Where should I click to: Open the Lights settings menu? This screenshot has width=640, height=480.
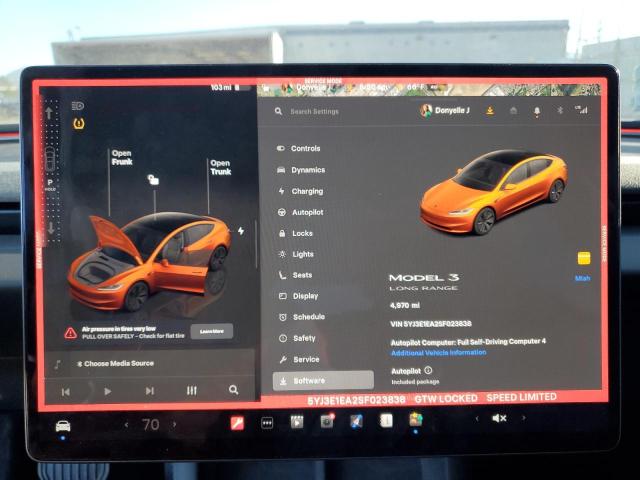[x=297, y=254]
